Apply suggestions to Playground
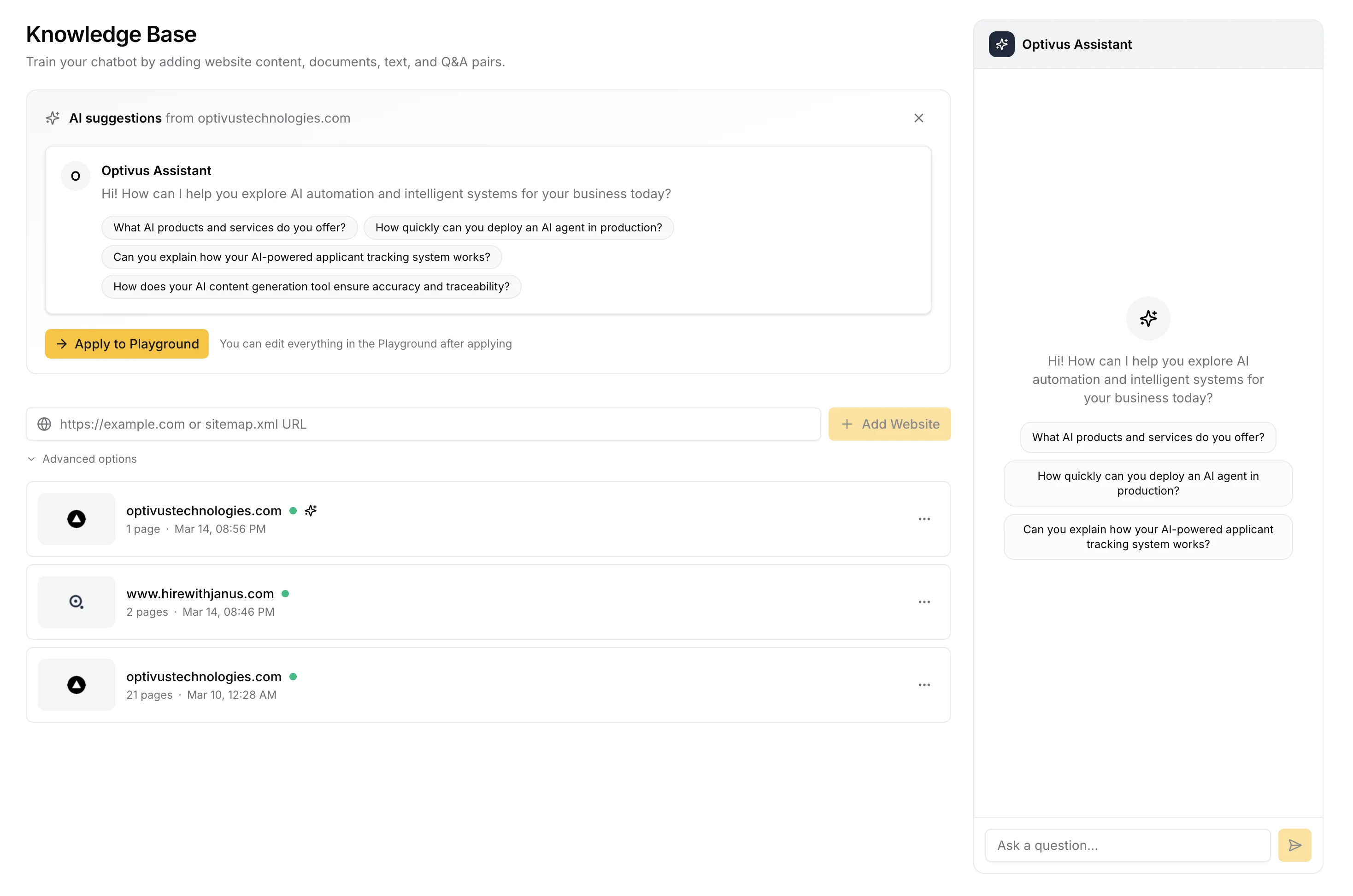 pos(127,343)
